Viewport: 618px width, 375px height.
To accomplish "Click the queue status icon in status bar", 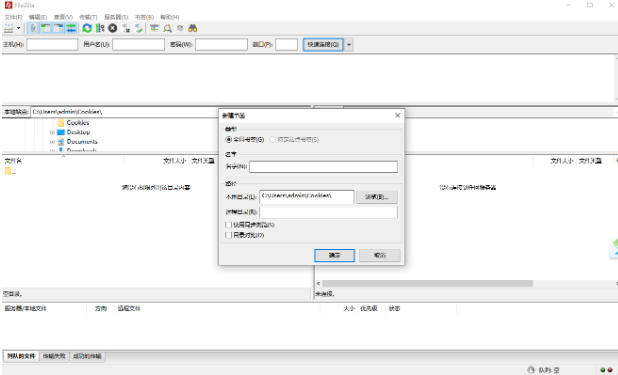I will pyautogui.click(x=531, y=370).
